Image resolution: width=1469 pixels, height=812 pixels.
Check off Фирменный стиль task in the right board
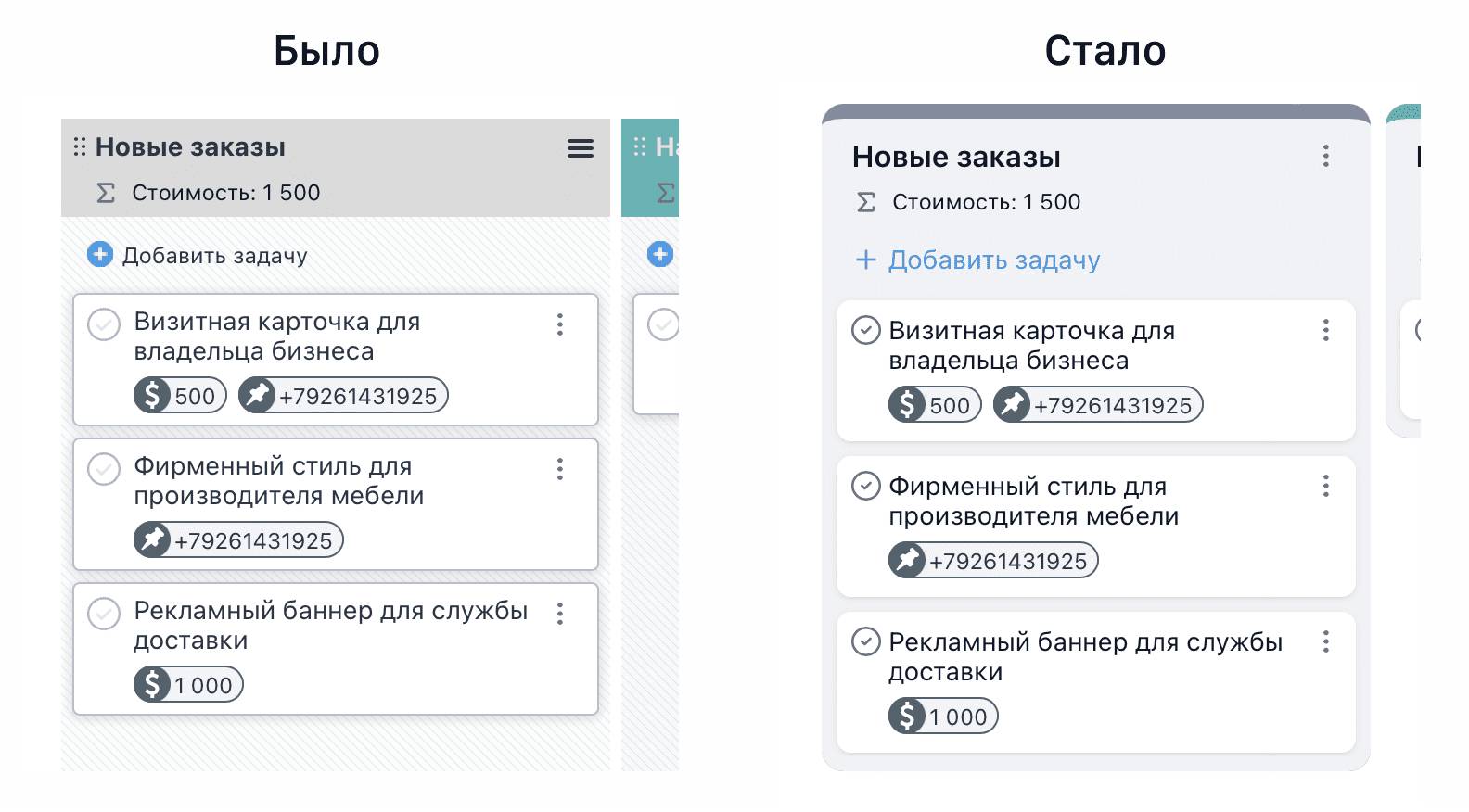click(x=866, y=486)
